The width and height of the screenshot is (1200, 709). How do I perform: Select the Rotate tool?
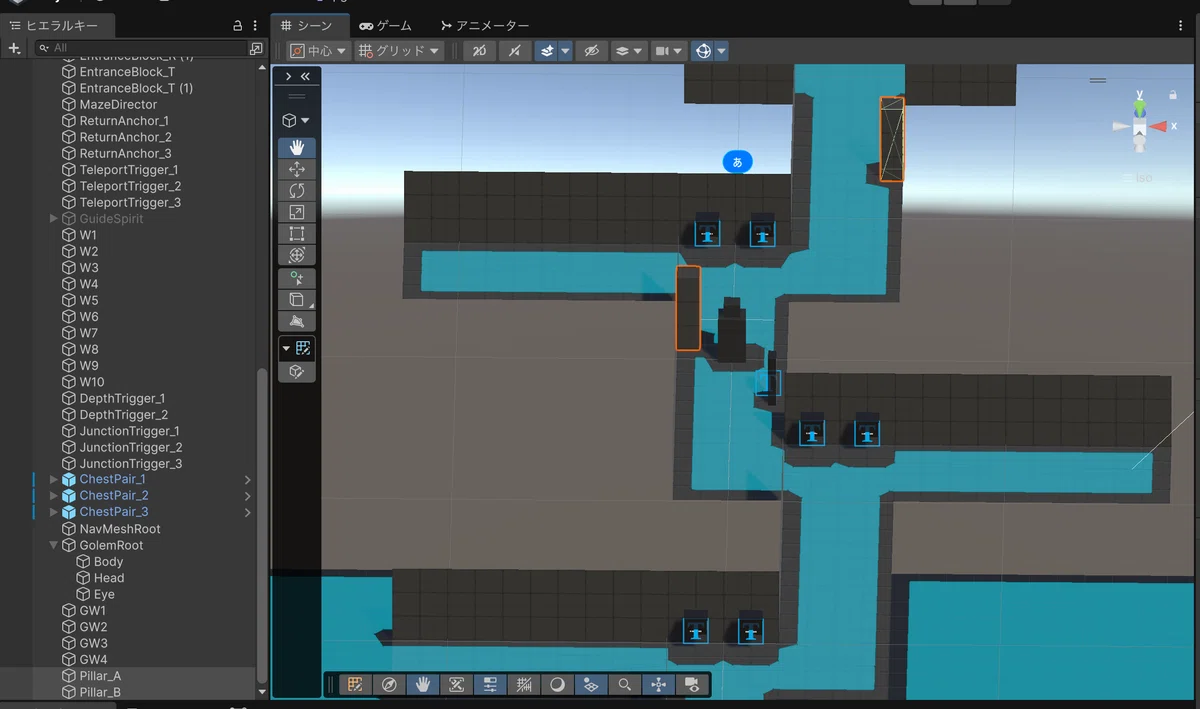296,191
